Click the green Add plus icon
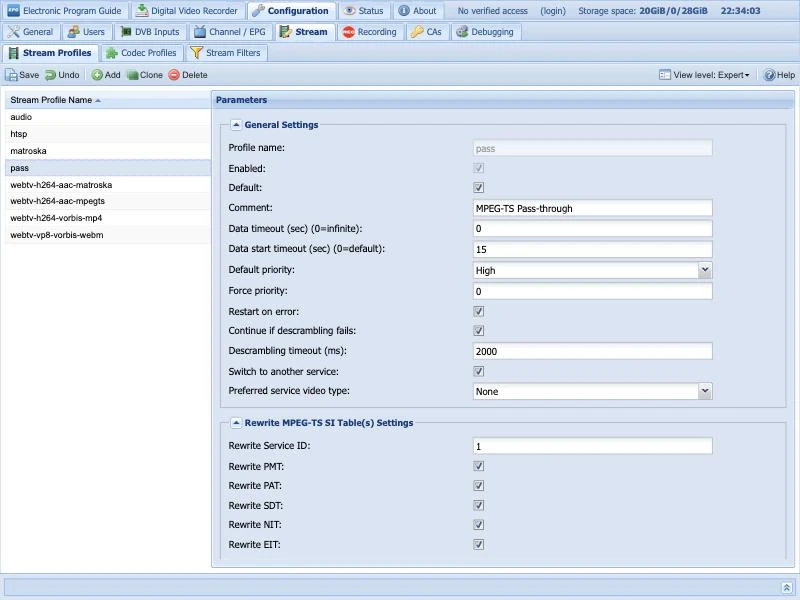This screenshot has width=800, height=600. (x=97, y=75)
